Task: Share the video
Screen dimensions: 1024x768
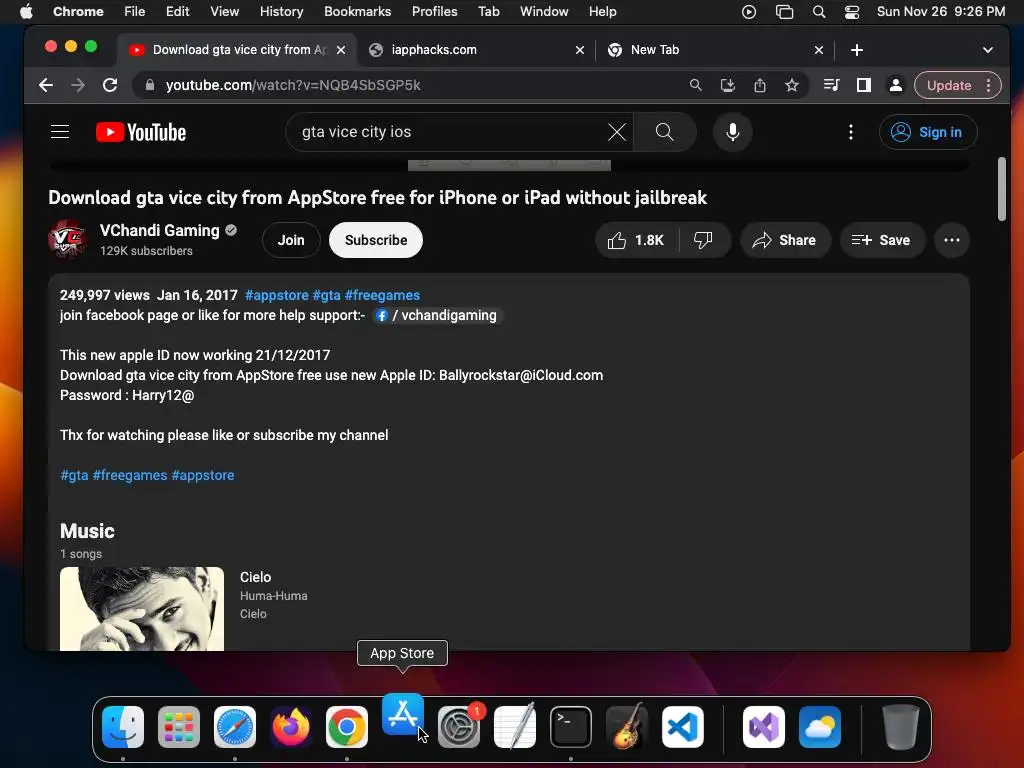Action: [x=785, y=240]
